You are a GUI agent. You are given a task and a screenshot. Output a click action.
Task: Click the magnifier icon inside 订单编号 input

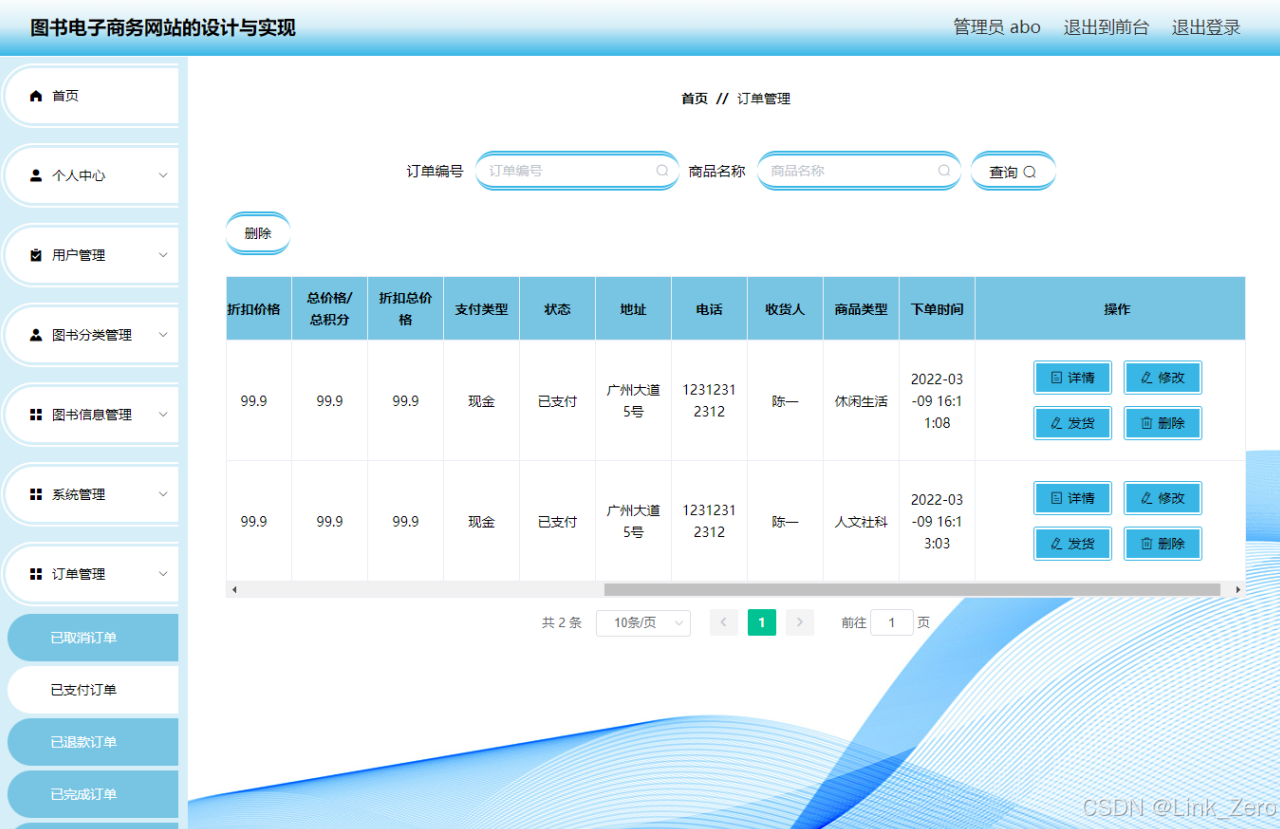(660, 170)
